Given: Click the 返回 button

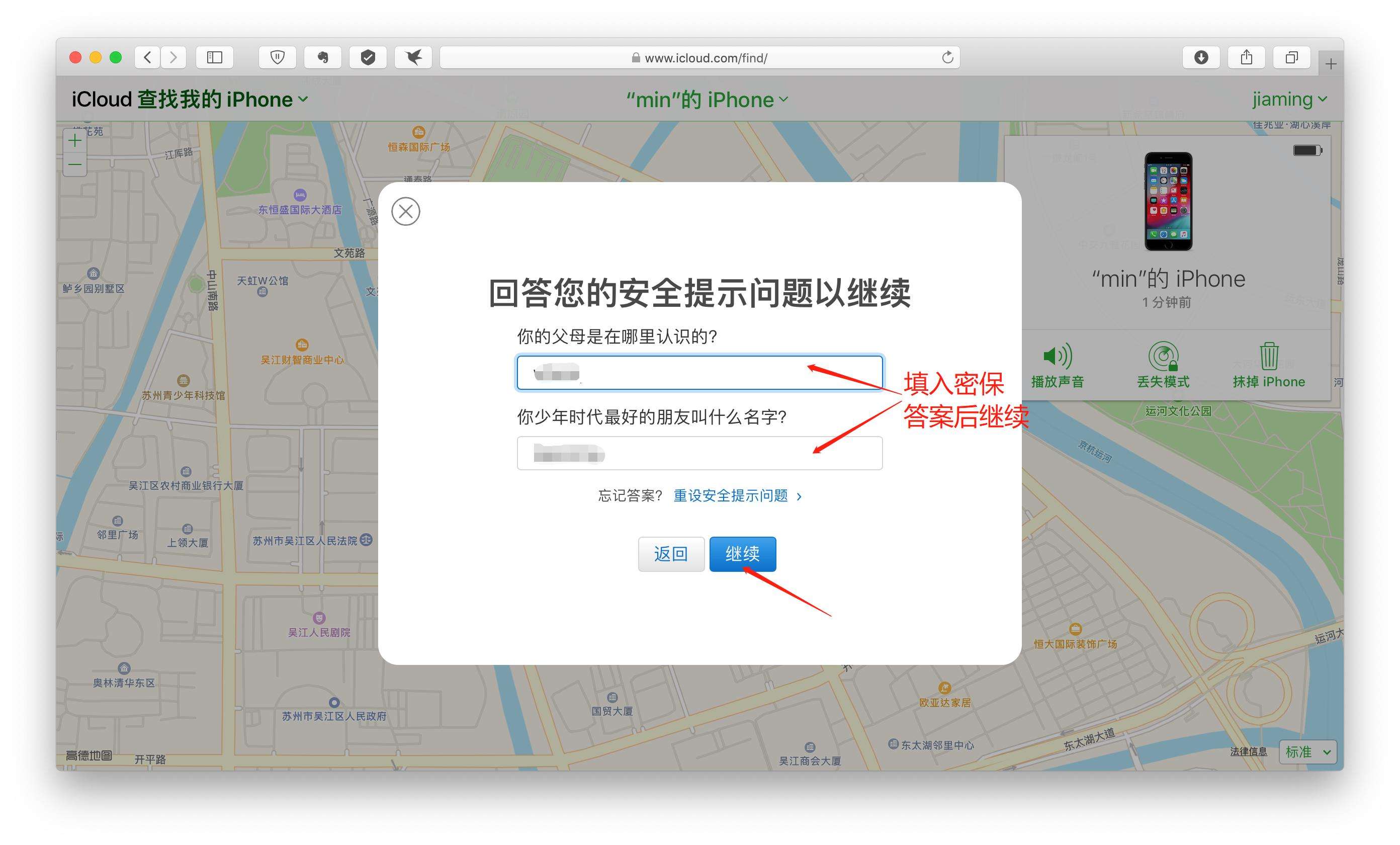Looking at the screenshot, I should (x=671, y=554).
